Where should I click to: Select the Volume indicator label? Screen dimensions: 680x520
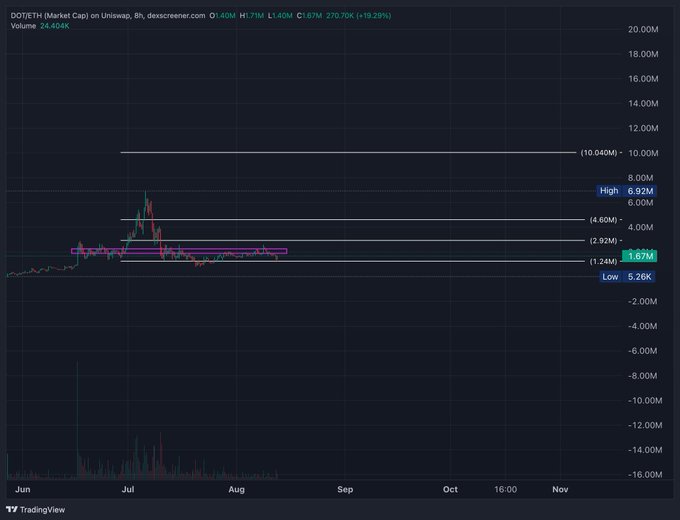pyautogui.click(x=23, y=26)
